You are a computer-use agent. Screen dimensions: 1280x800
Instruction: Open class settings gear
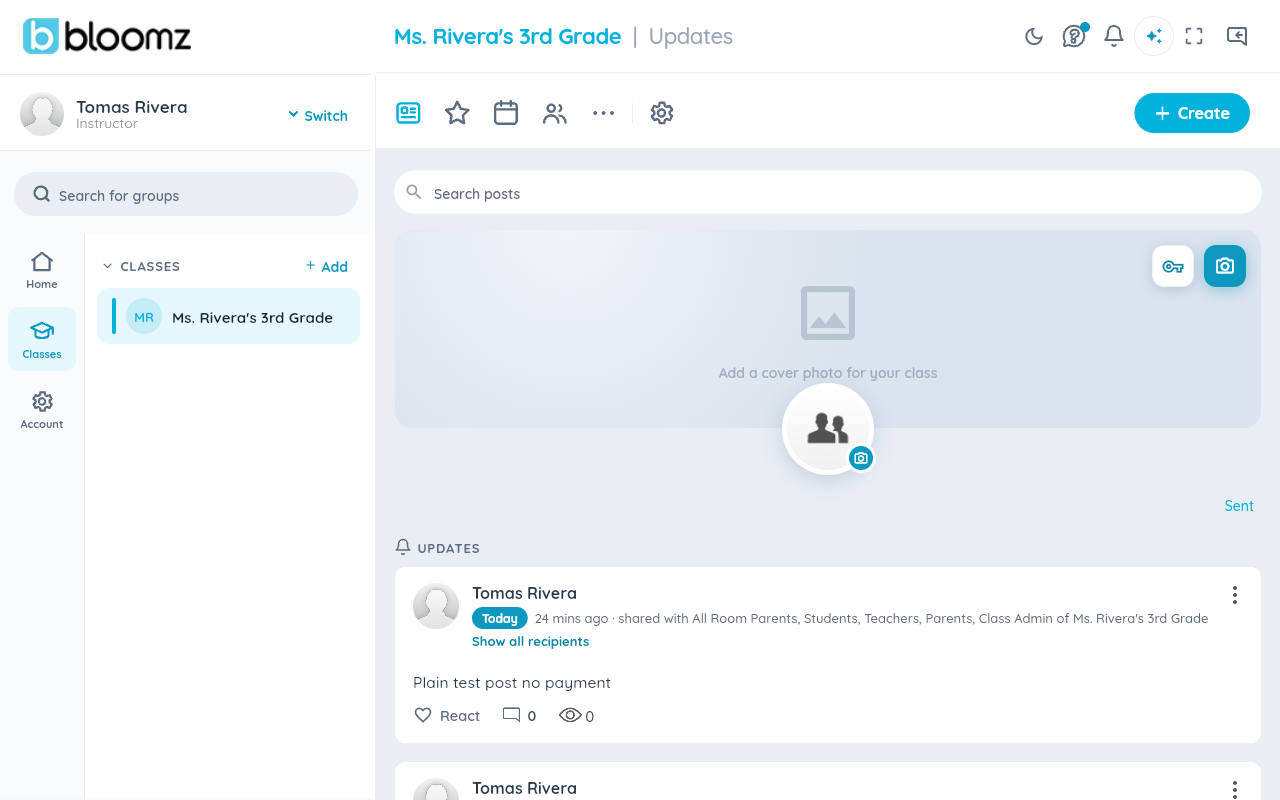pos(662,113)
